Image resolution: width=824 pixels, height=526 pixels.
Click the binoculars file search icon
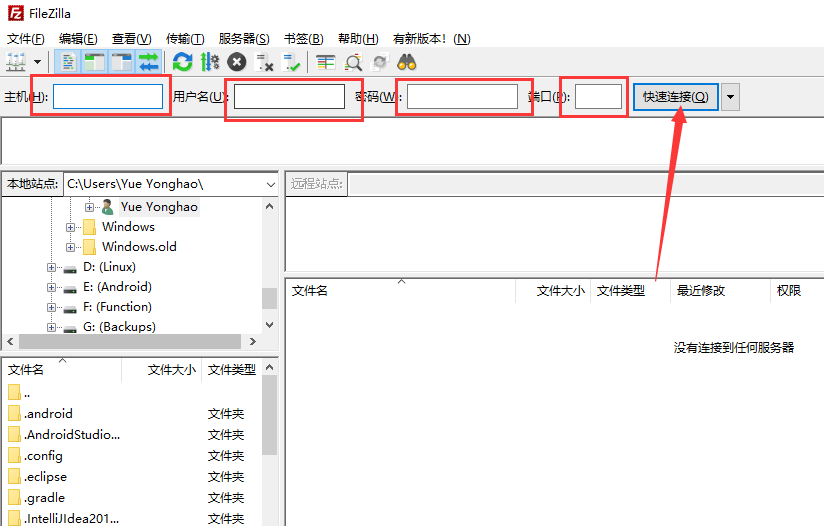407,63
